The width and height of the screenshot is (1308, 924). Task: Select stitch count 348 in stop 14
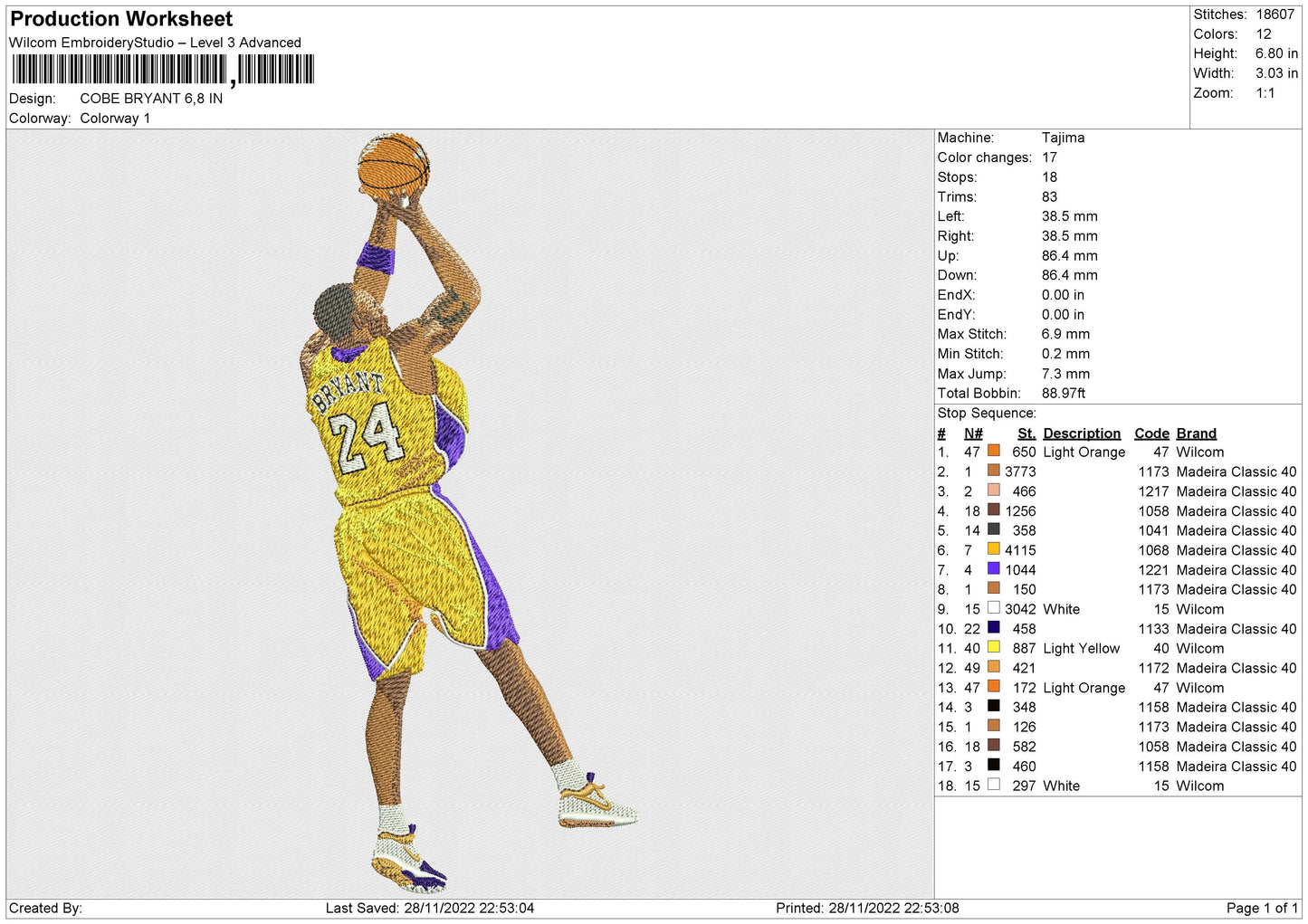pos(1024,707)
